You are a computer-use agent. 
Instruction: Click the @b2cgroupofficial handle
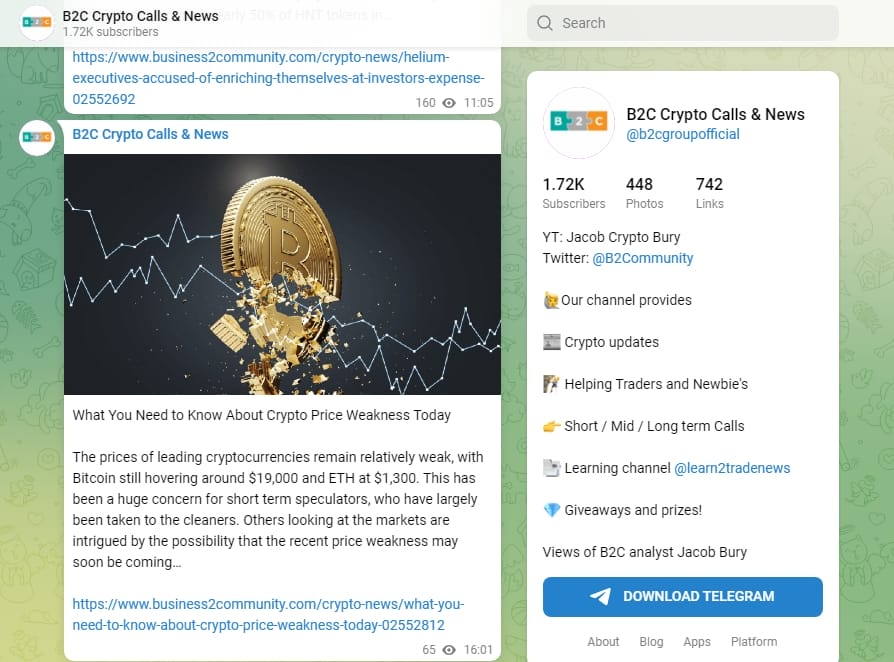(683, 134)
